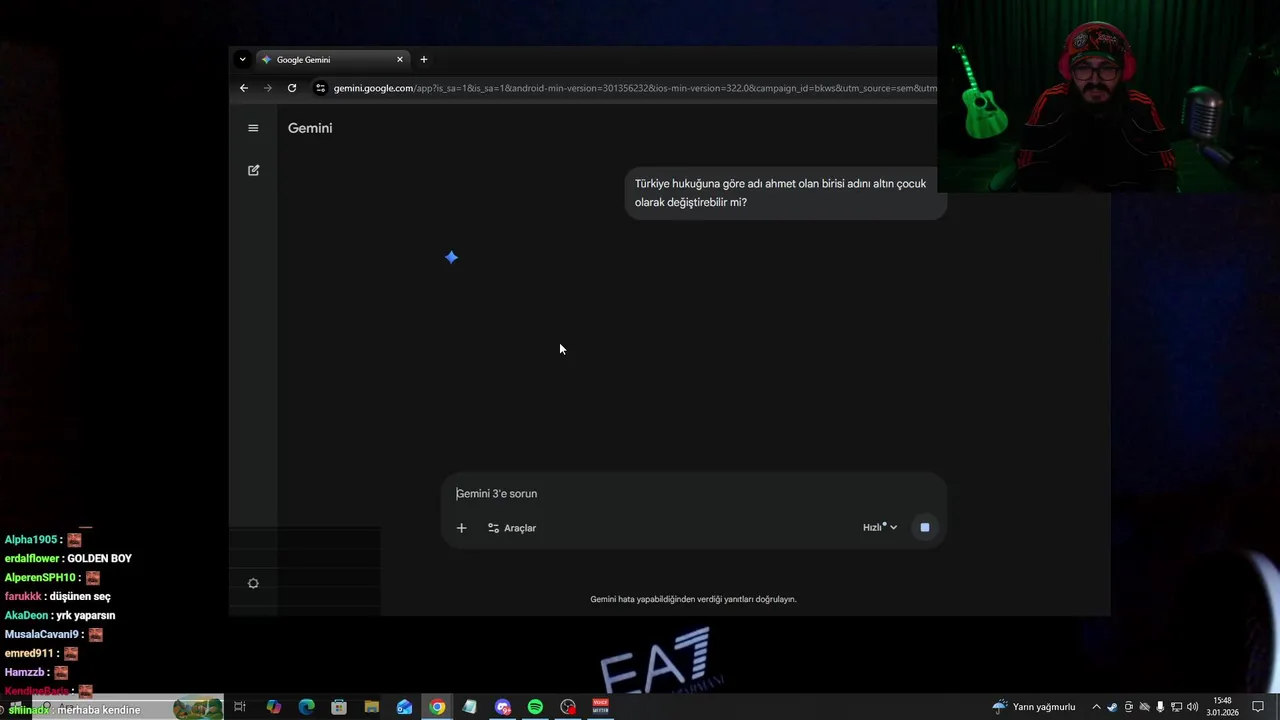Open the Windows notification center

pos(1258,707)
